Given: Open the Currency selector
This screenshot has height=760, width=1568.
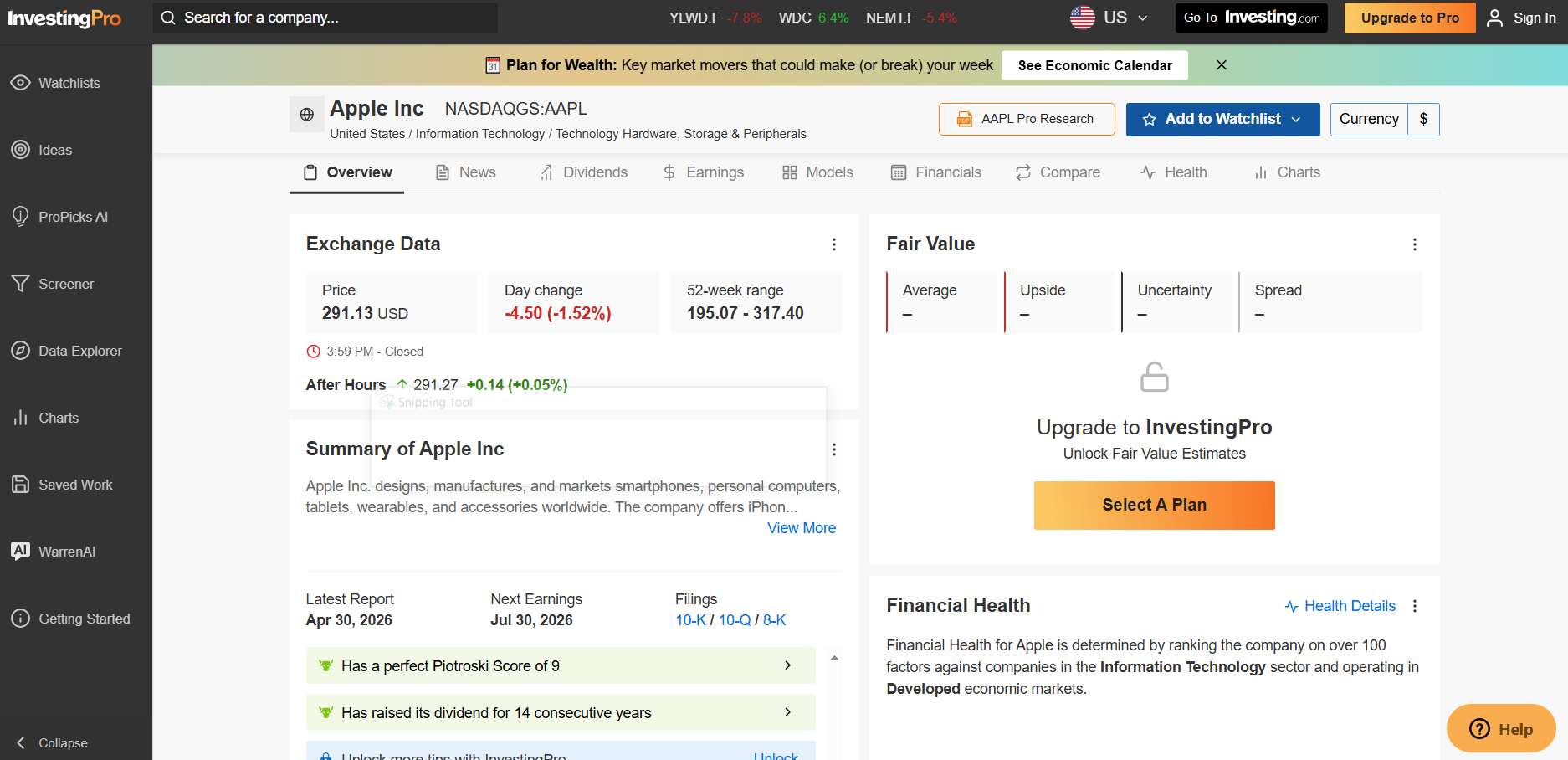Looking at the screenshot, I should 1385,120.
